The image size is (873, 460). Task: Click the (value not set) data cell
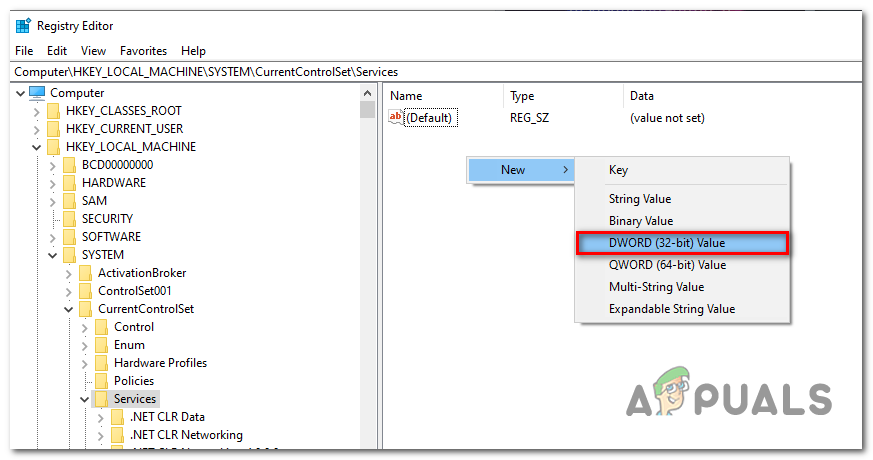(667, 118)
